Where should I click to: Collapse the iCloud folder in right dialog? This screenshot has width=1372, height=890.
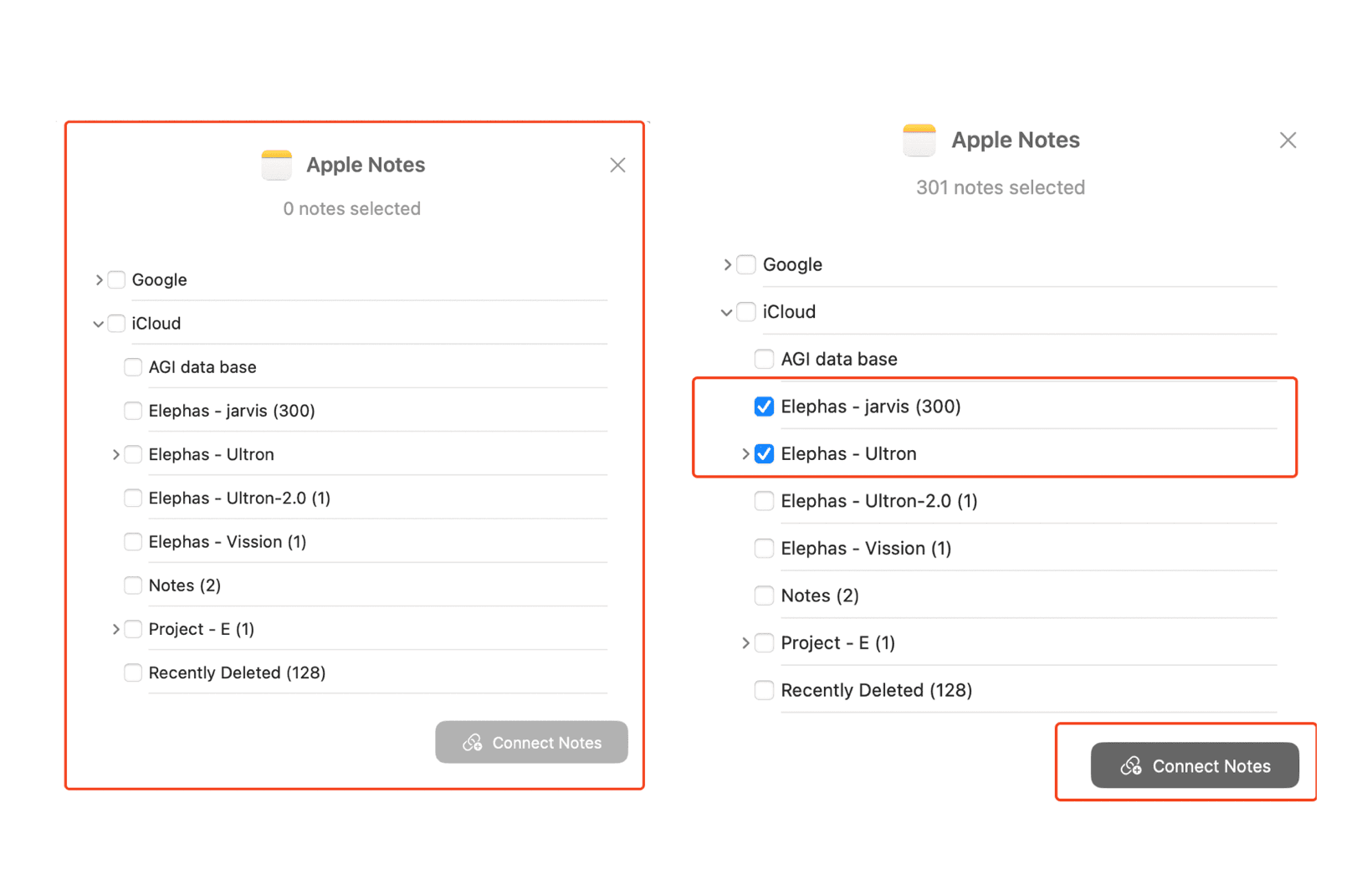[x=727, y=312]
